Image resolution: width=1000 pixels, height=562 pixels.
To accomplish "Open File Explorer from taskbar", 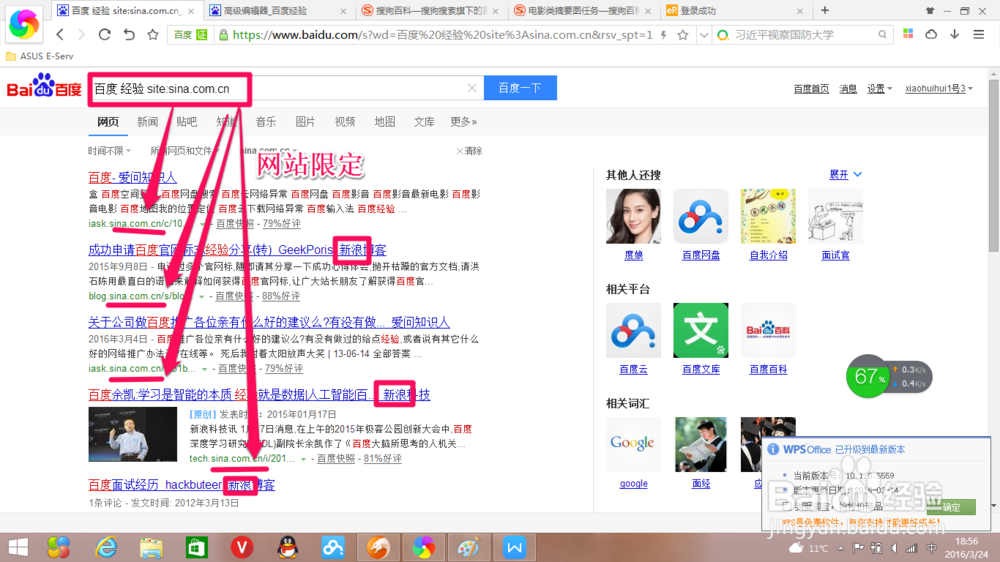I will click(x=151, y=547).
